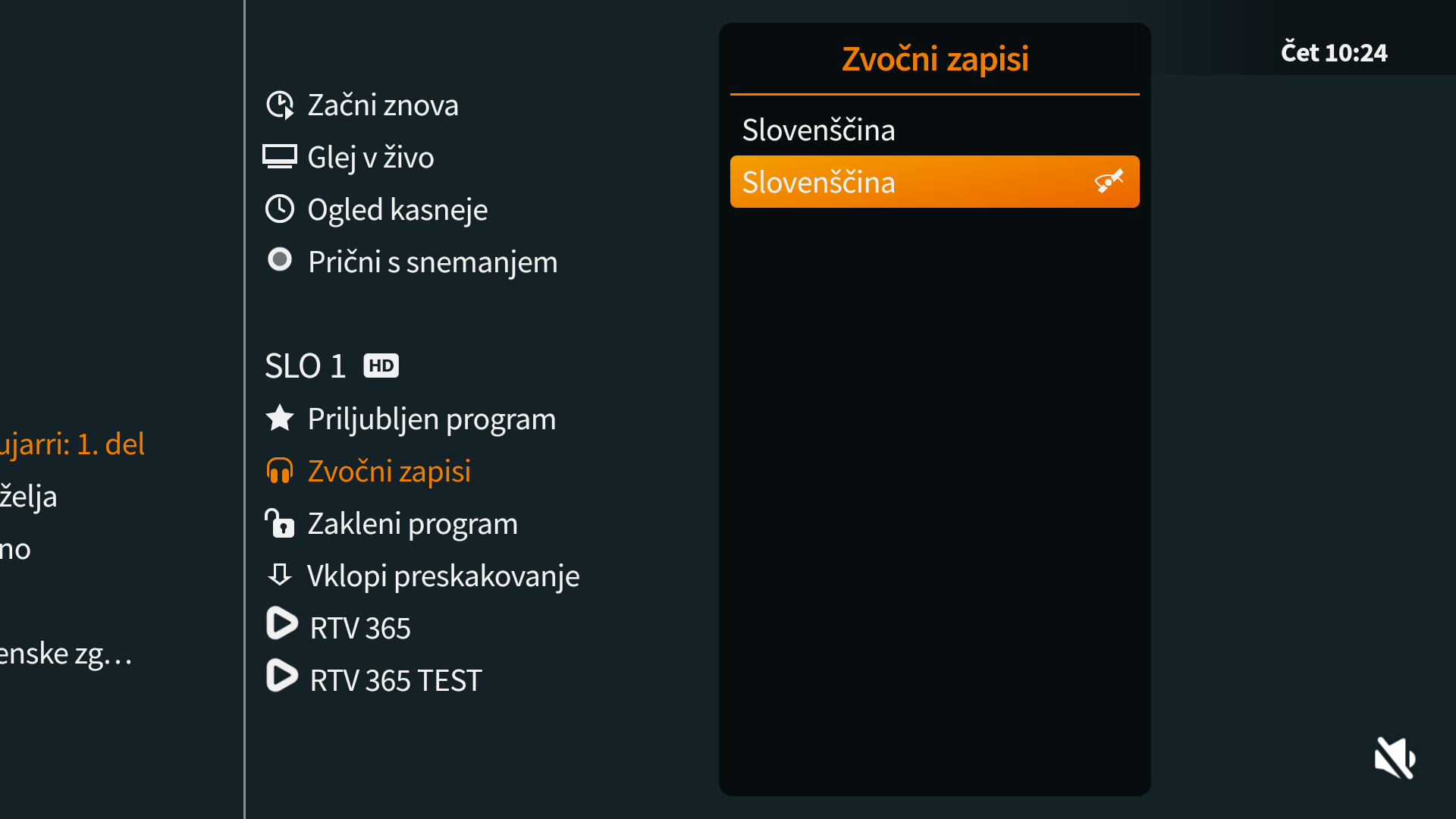
Task: Choose Glej v živo option
Action: tap(371, 157)
